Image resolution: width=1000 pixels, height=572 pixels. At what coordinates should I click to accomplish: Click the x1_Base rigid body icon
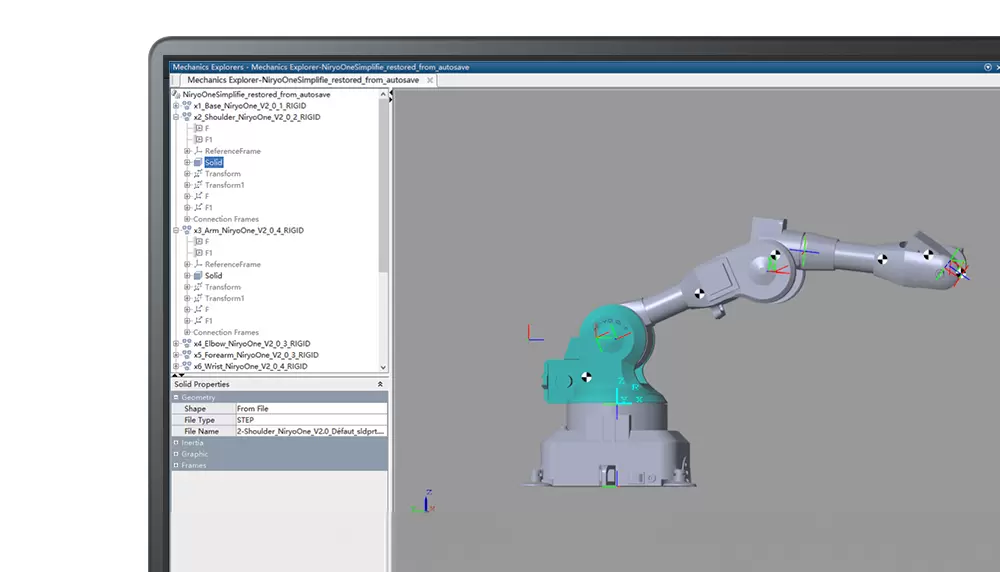186,105
